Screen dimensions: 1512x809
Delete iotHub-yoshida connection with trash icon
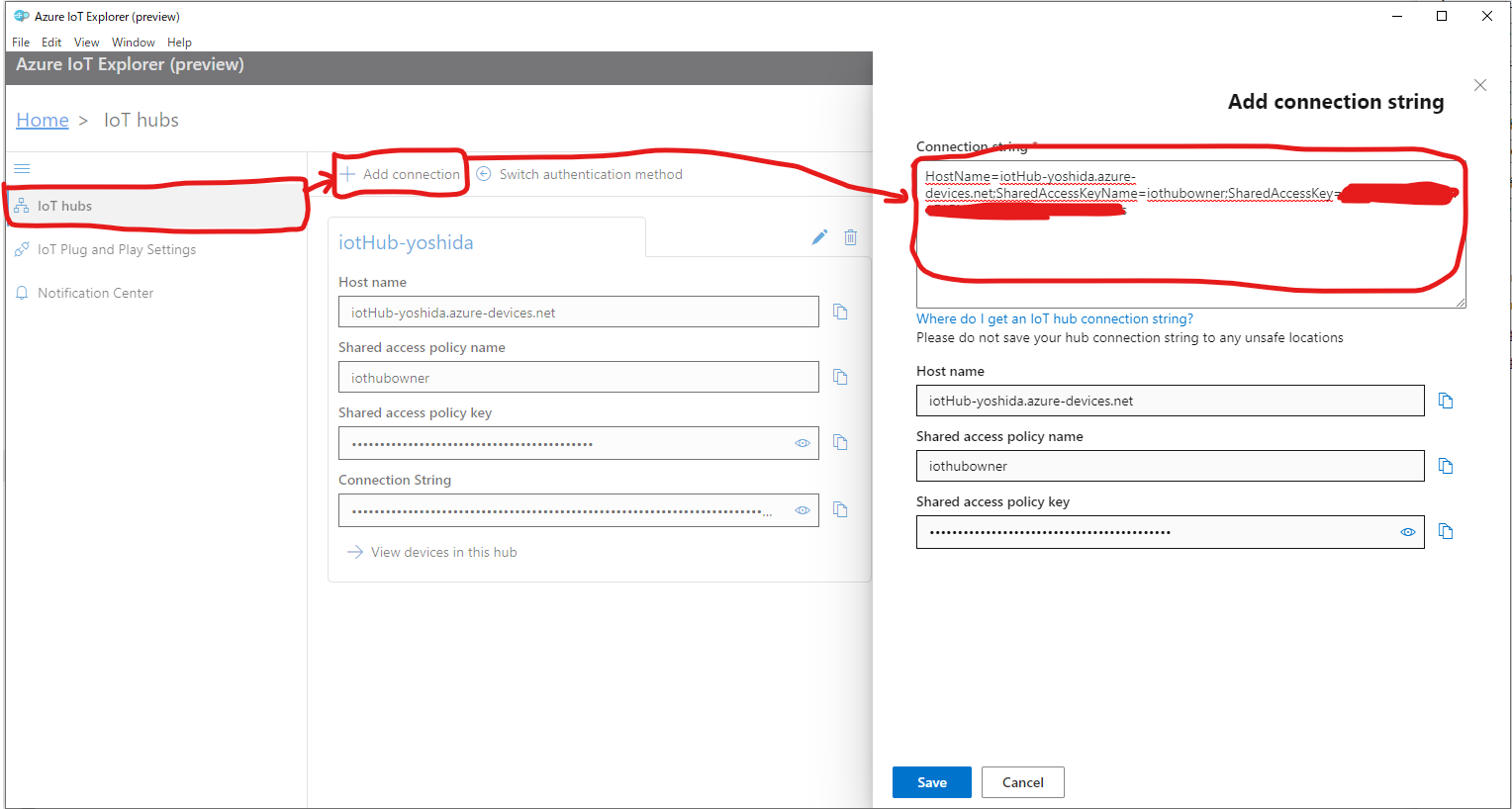pyautogui.click(x=850, y=237)
